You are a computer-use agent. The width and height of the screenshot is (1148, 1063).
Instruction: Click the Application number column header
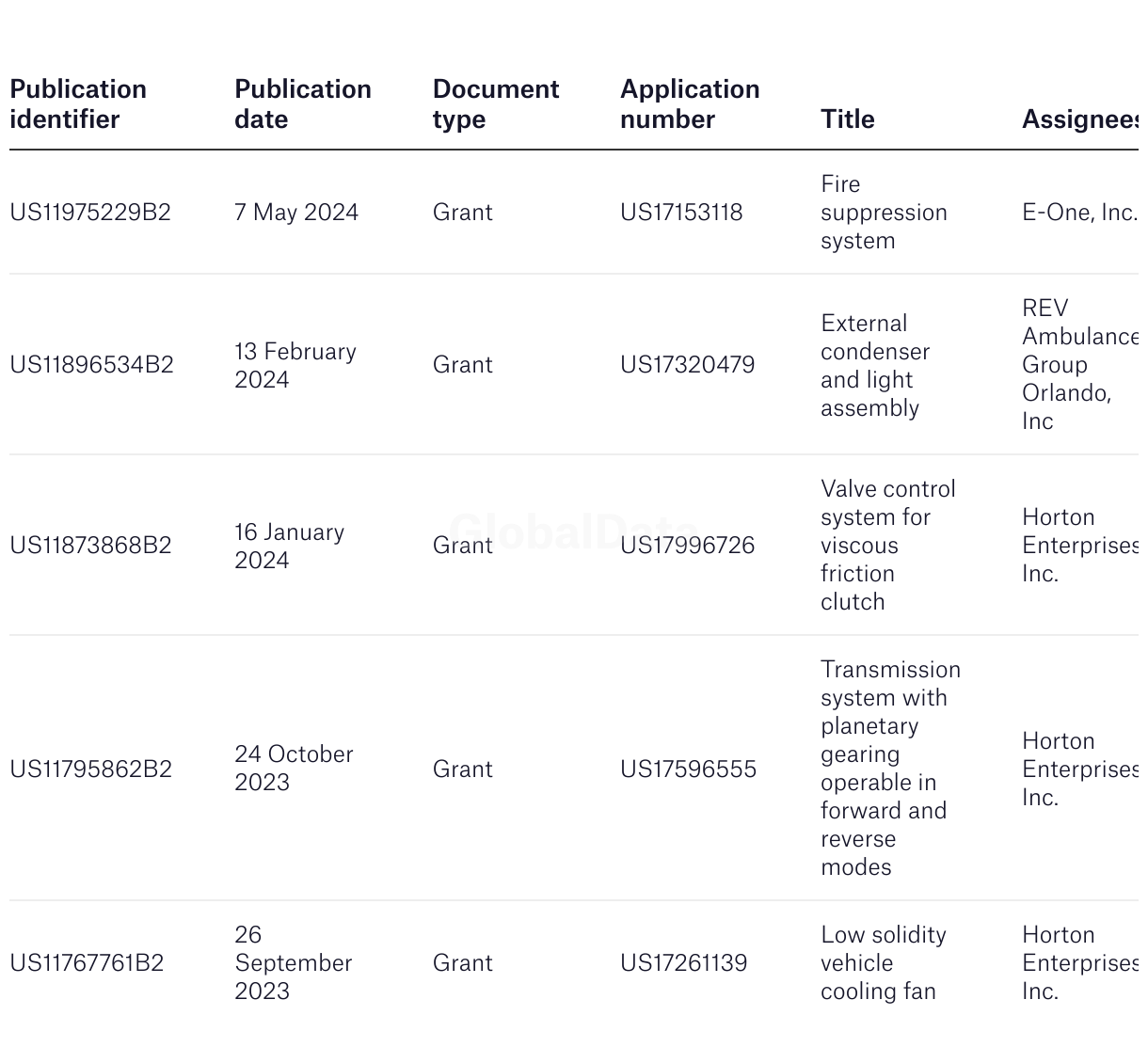(689, 104)
